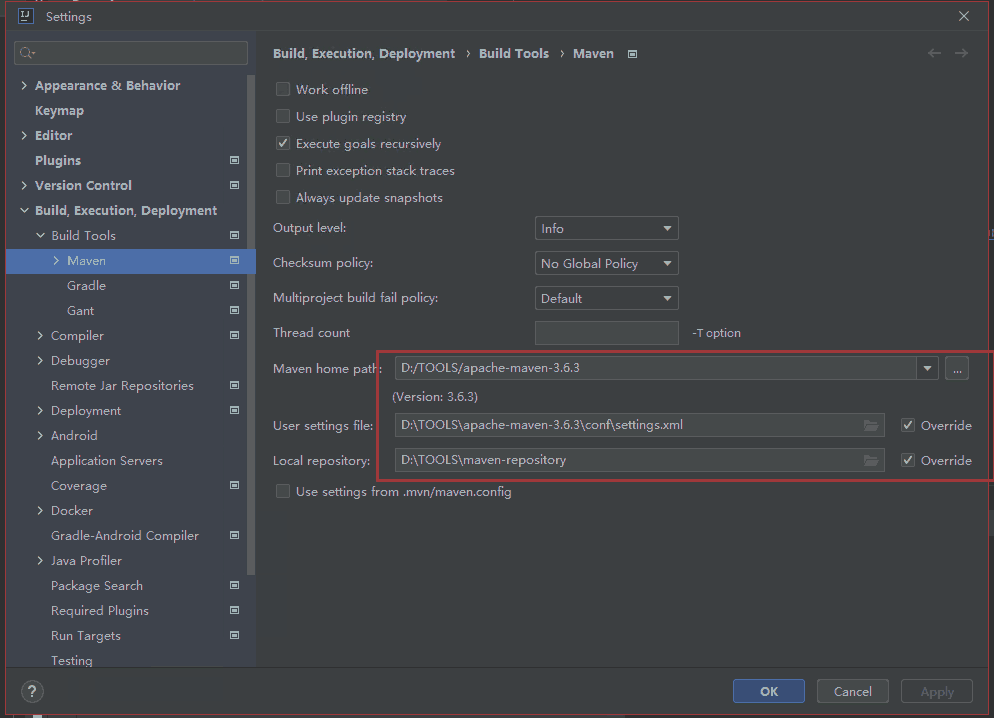This screenshot has height=718, width=994.
Task: Select Gant under Build Tools
Action: click(81, 311)
